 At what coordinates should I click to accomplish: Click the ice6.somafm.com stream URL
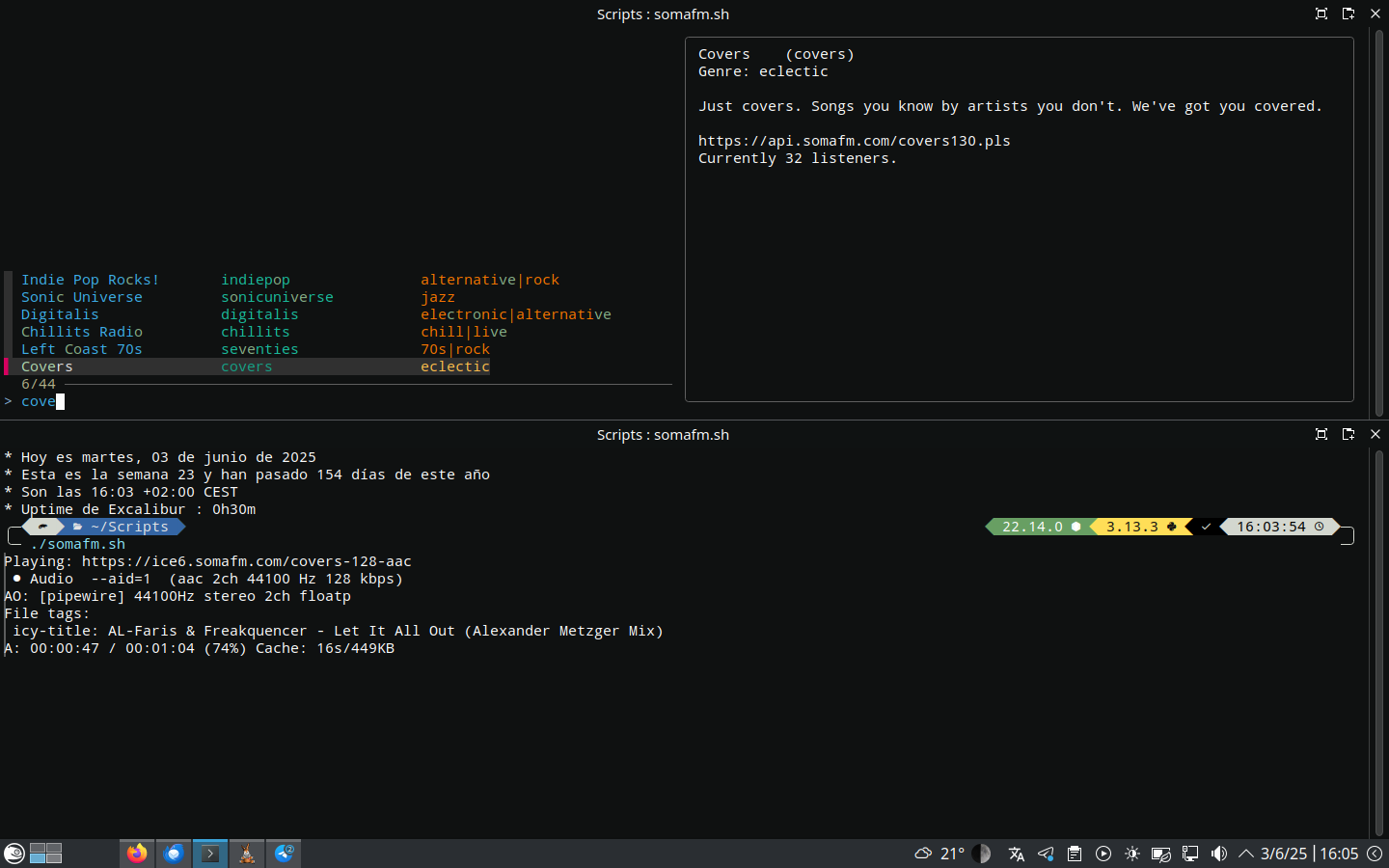[247, 561]
